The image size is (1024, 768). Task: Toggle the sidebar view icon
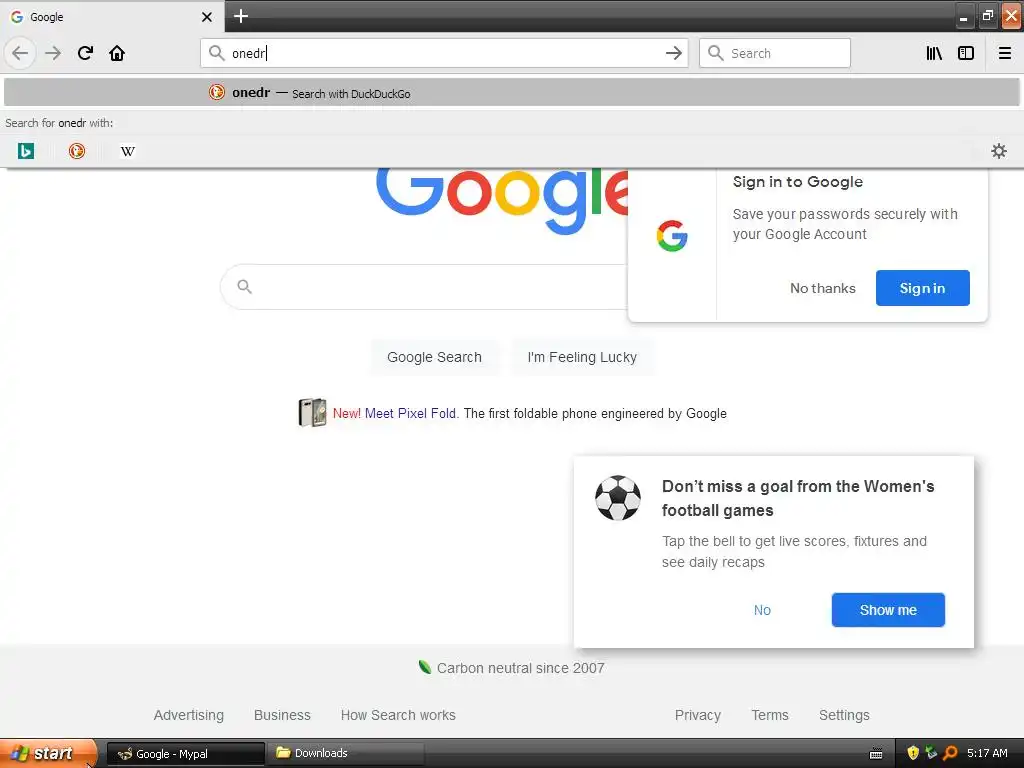point(966,53)
